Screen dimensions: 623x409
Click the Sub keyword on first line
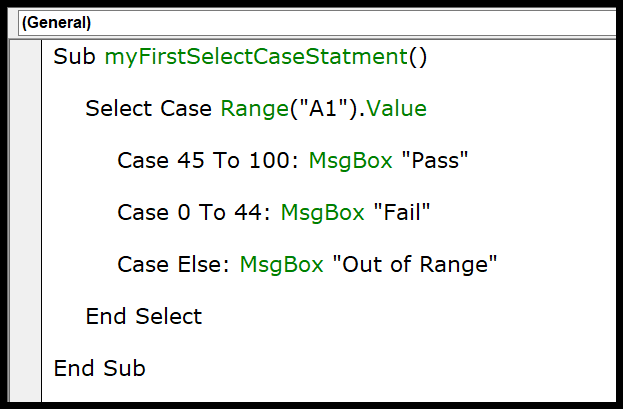[x=74, y=56]
